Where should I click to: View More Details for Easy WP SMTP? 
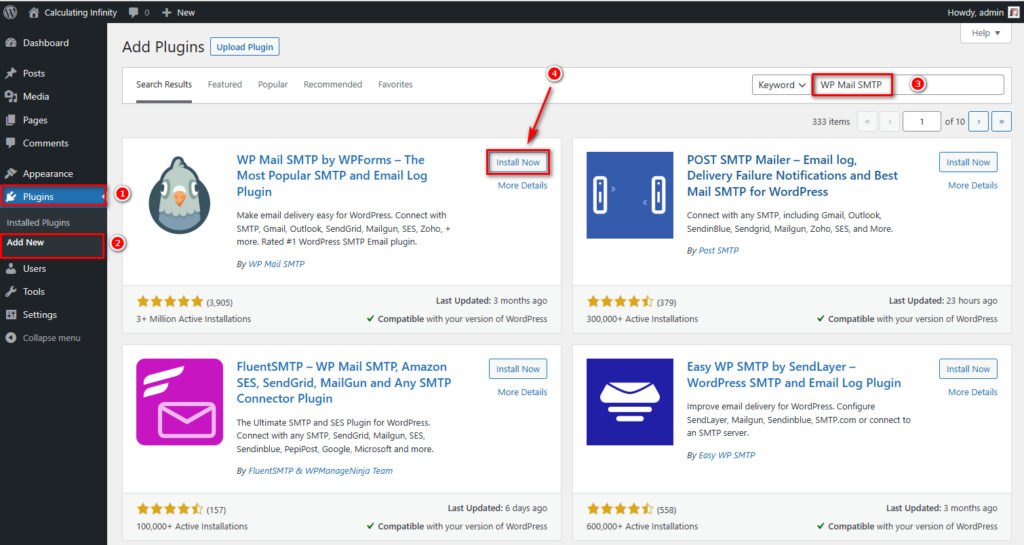(x=972, y=392)
